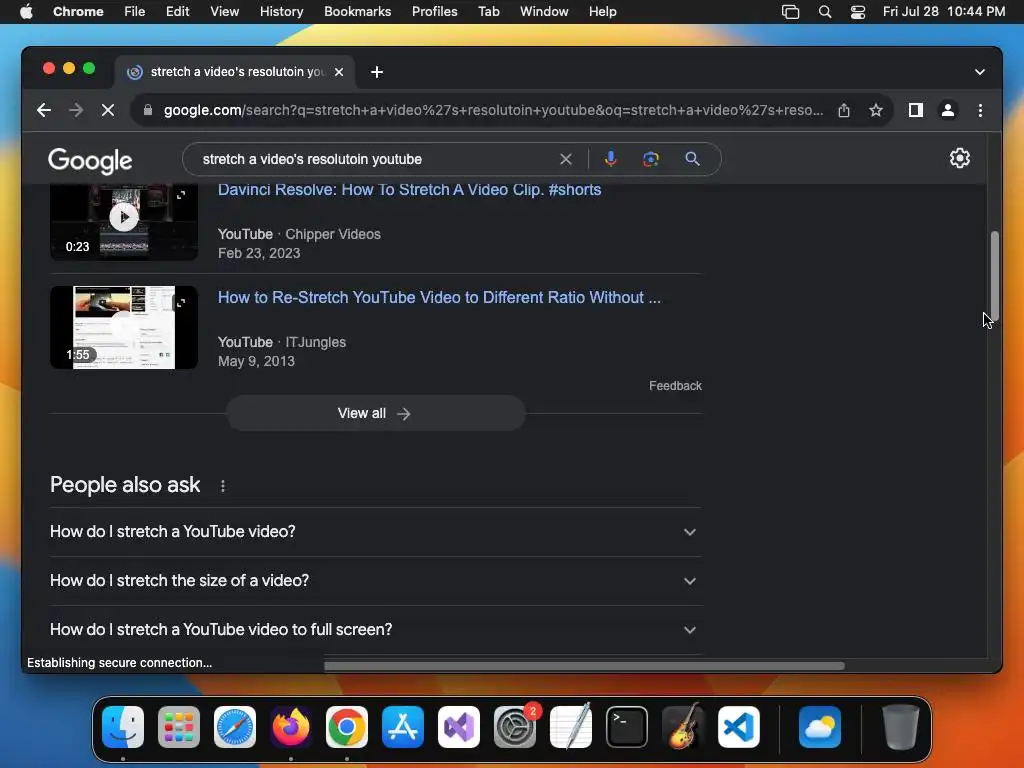Click the date and time in menu bar

point(944,12)
